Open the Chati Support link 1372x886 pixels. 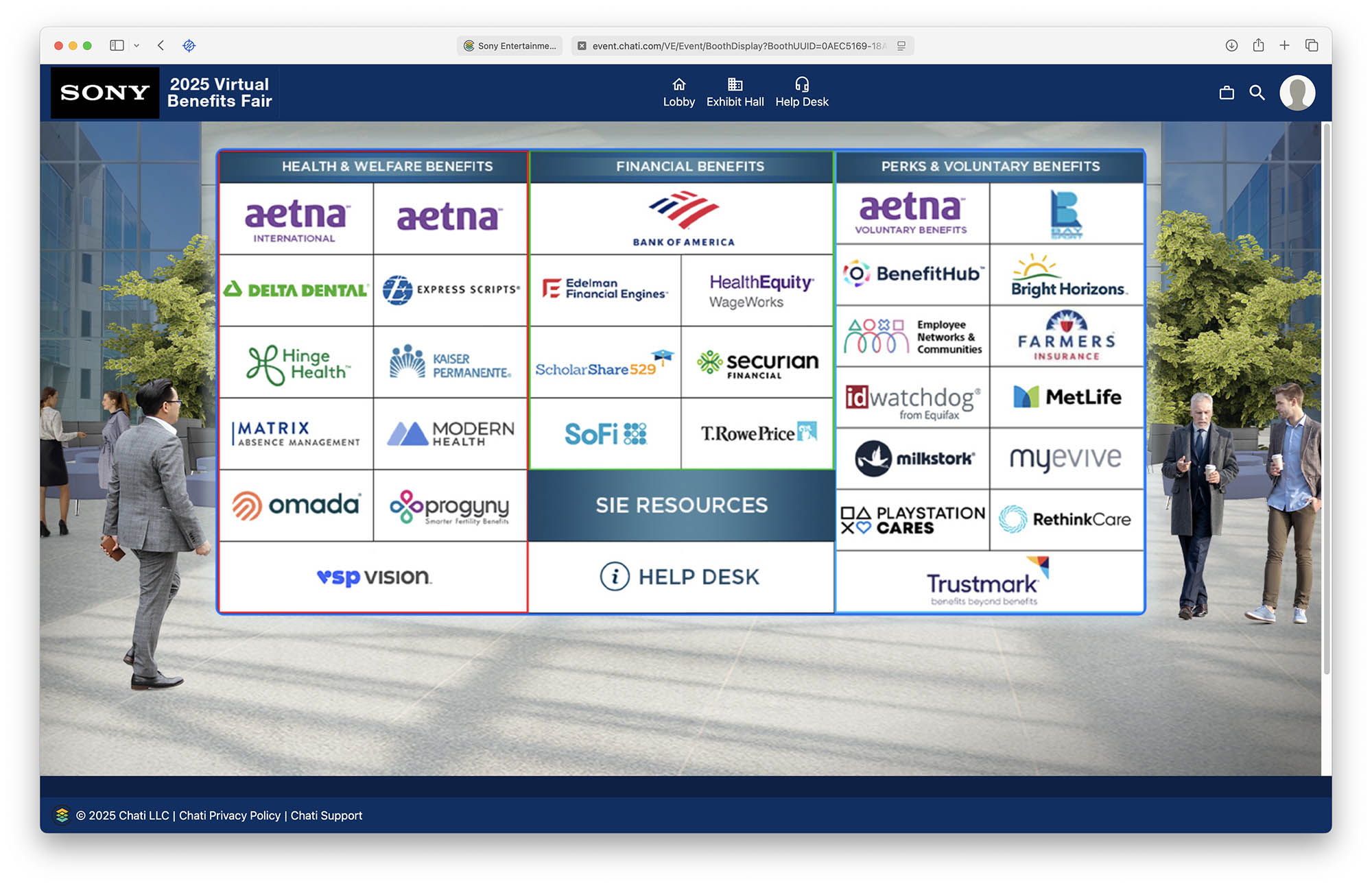tap(326, 815)
